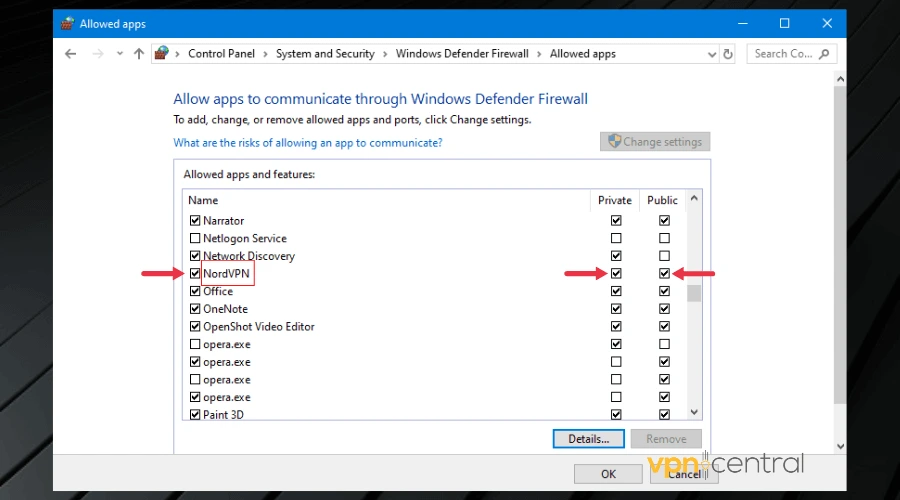
Task: Navigate to Windows Defender Firewall breadcrumb
Action: 462,54
